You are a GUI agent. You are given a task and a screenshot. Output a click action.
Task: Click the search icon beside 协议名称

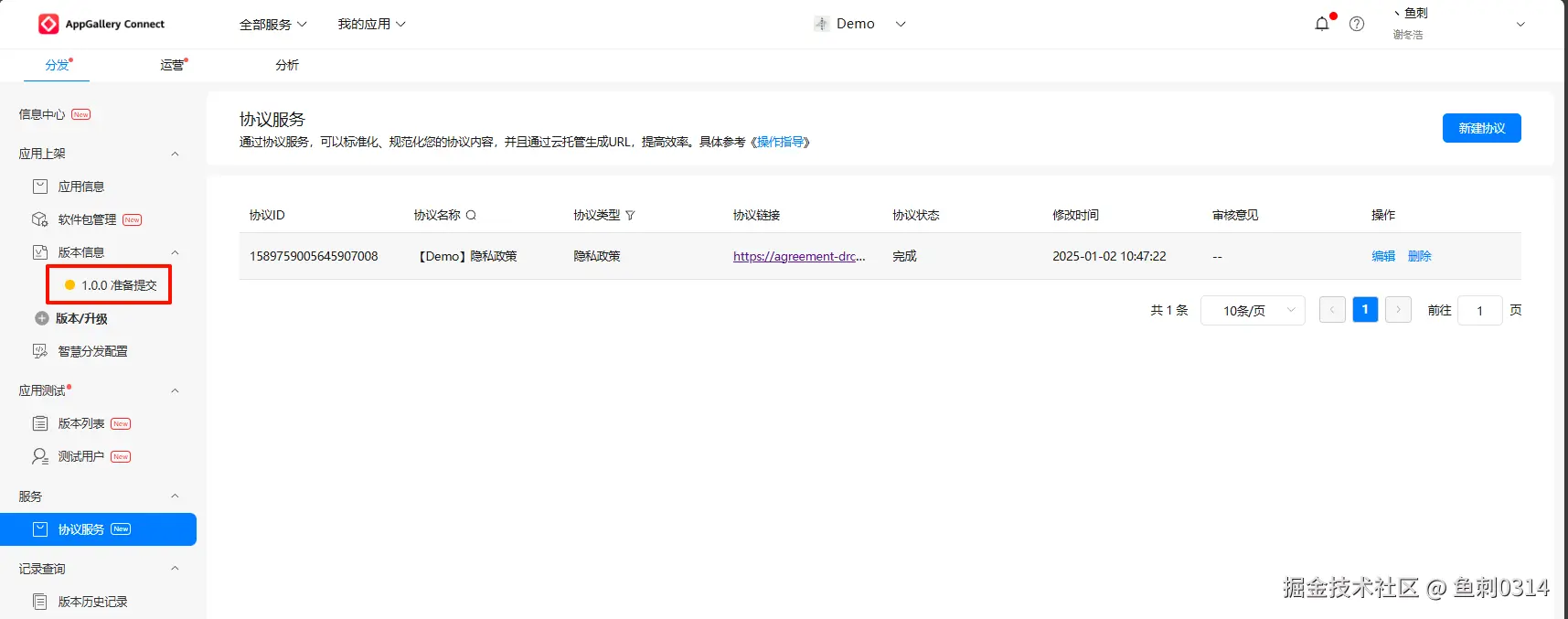471,216
